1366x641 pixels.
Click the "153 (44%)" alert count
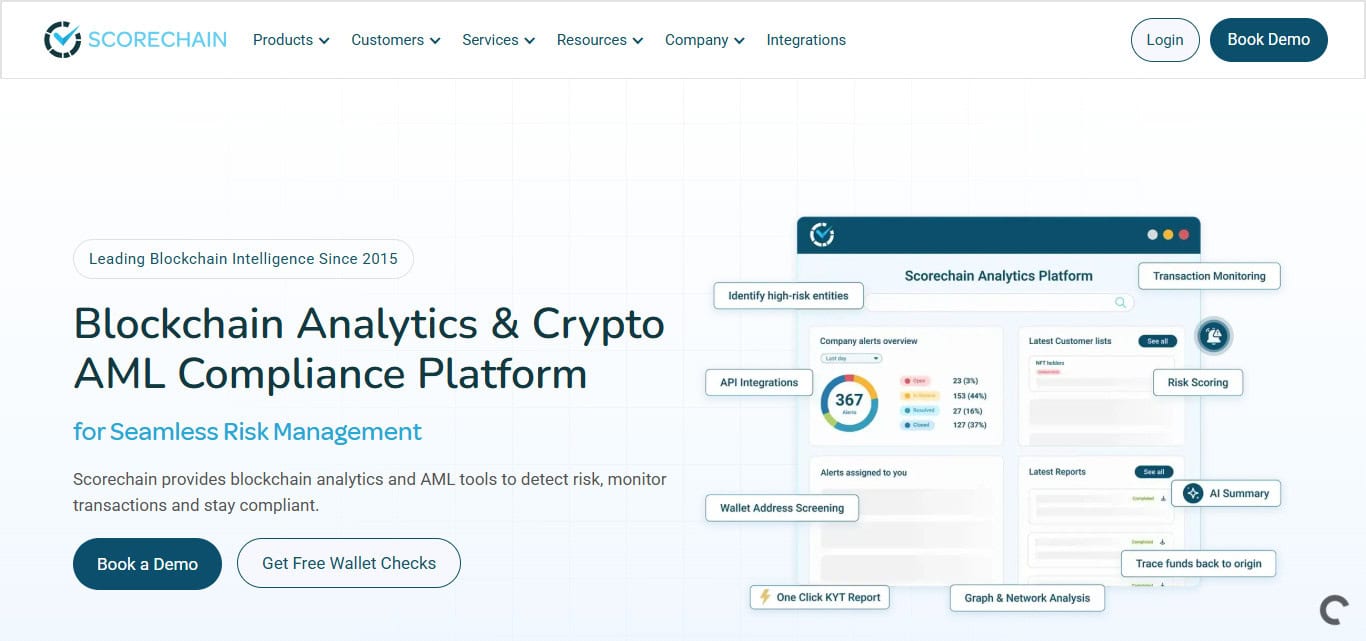click(x=969, y=396)
